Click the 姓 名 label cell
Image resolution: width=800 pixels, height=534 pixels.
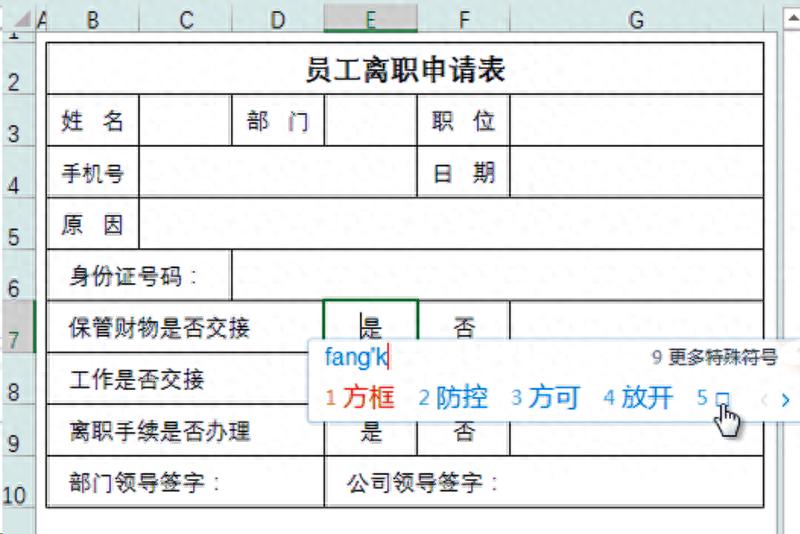coord(92,121)
